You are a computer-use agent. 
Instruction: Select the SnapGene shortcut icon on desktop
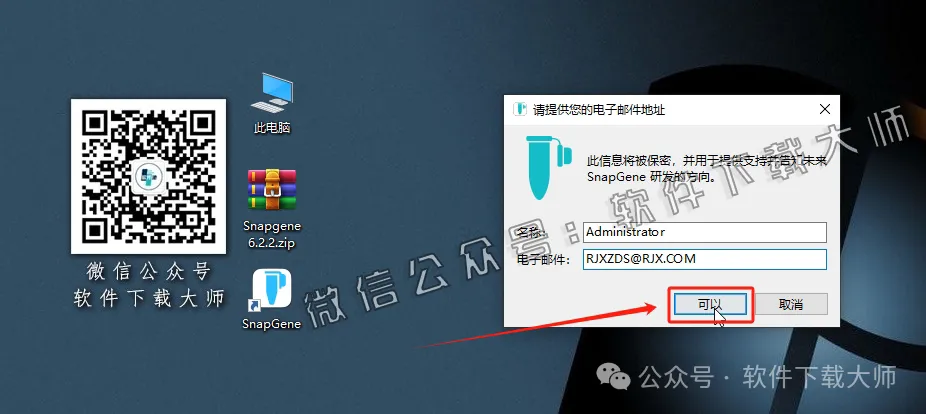tap(272, 289)
